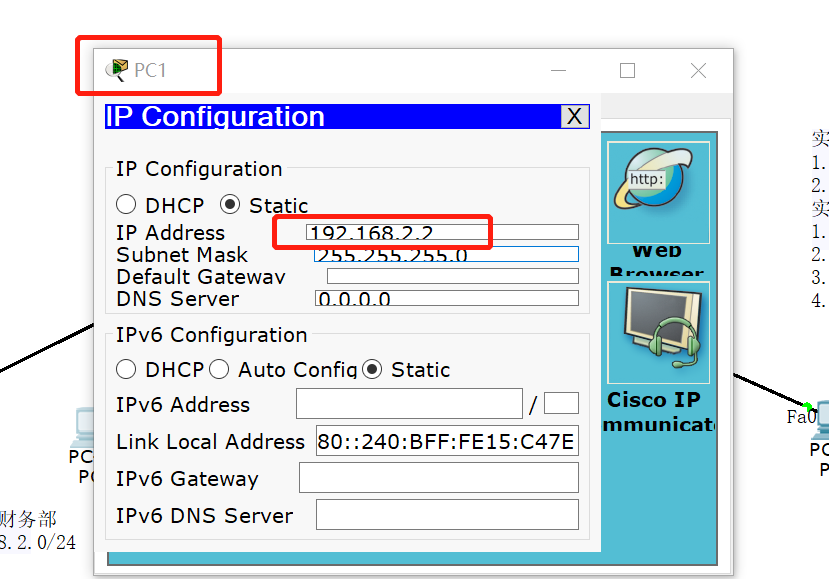829x579 pixels.
Task: Click the Link Local Address field
Action: pyautogui.click(x=447, y=440)
